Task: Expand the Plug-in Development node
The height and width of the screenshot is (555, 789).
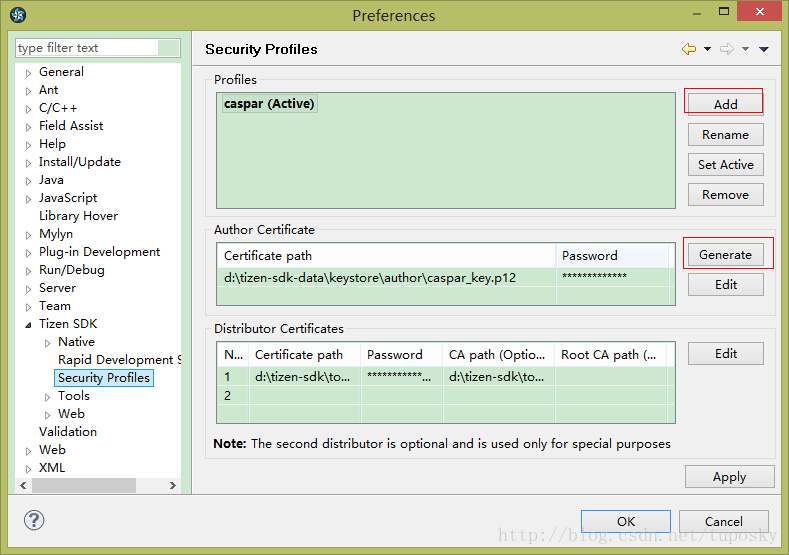Action: tap(29, 253)
